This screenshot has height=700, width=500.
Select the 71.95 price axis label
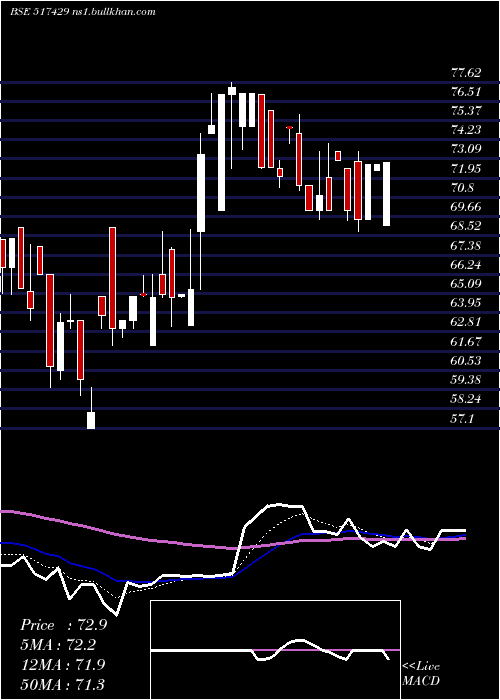pyautogui.click(x=466, y=169)
